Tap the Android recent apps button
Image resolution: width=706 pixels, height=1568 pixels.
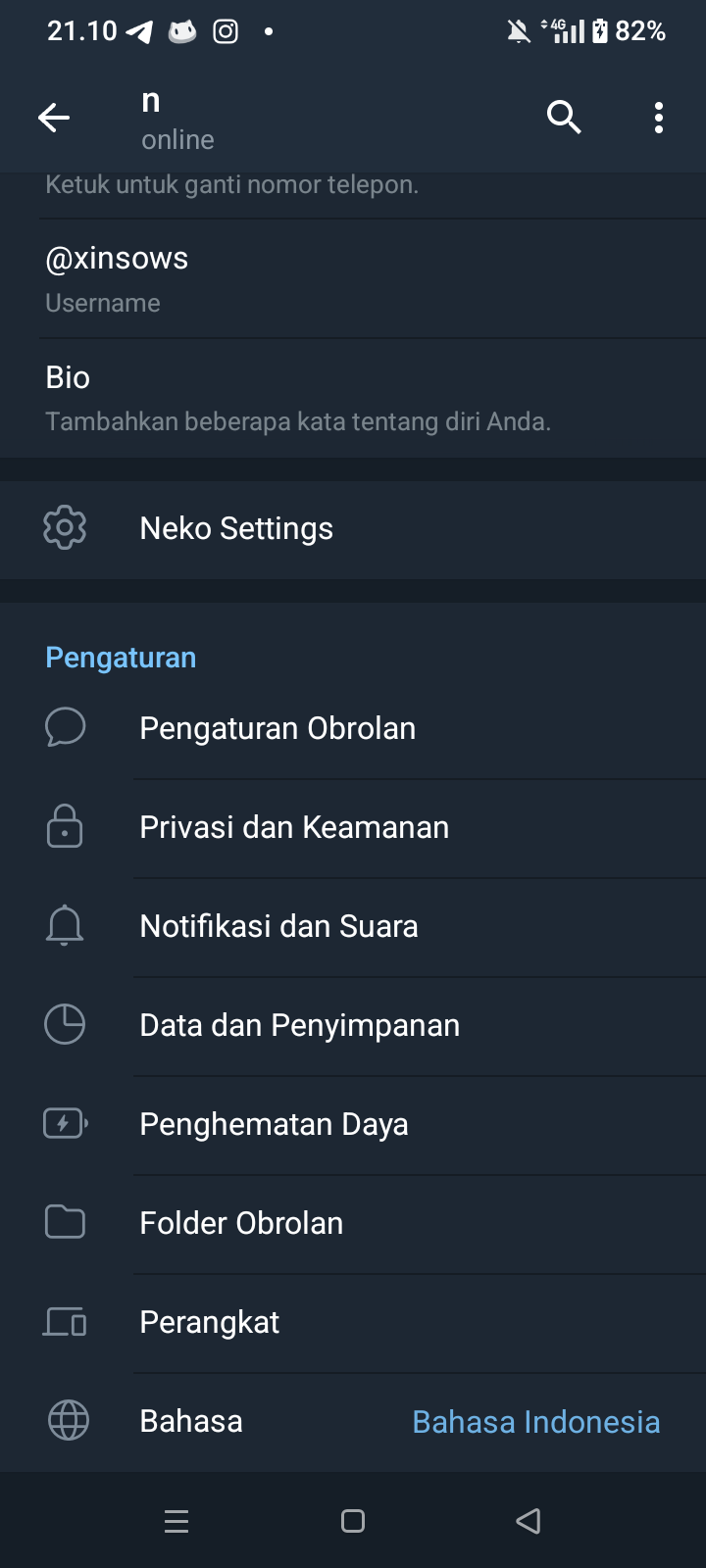(176, 1521)
